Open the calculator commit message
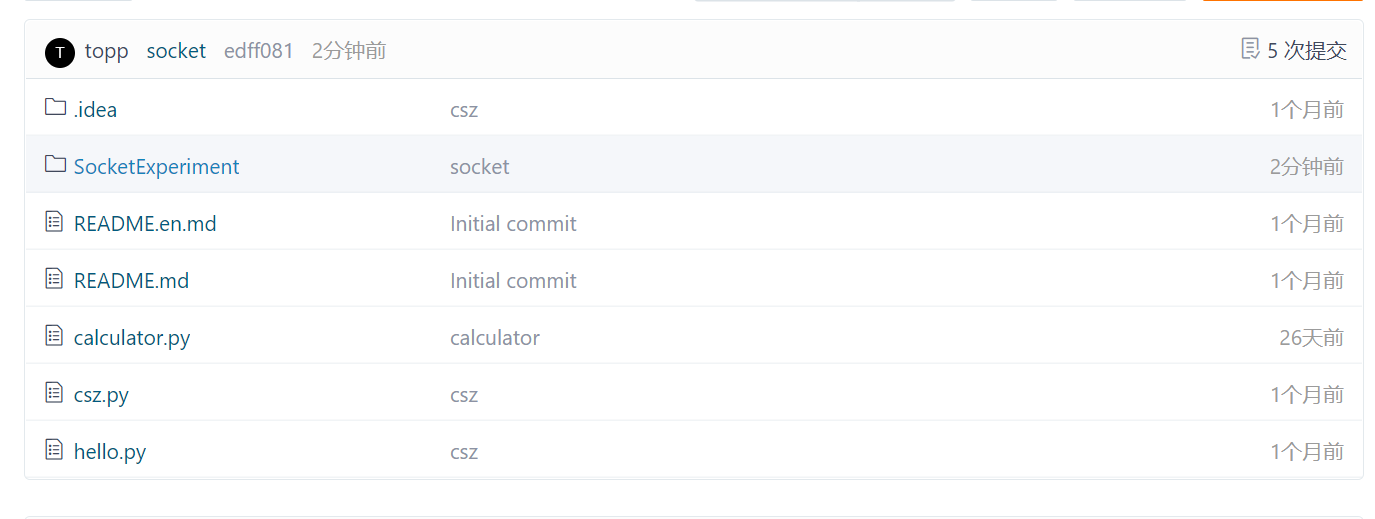Viewport: 1375px width, 519px height. tap(495, 338)
